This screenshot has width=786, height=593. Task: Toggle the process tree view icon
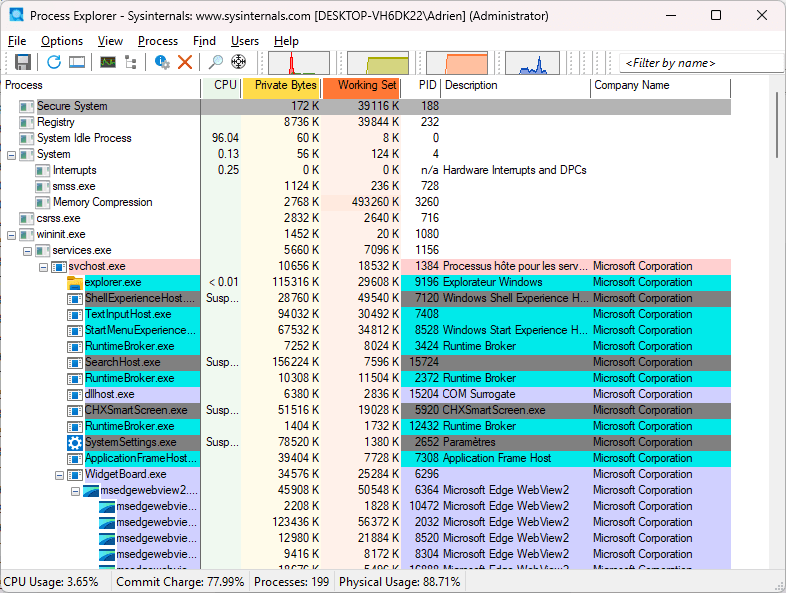(x=131, y=62)
